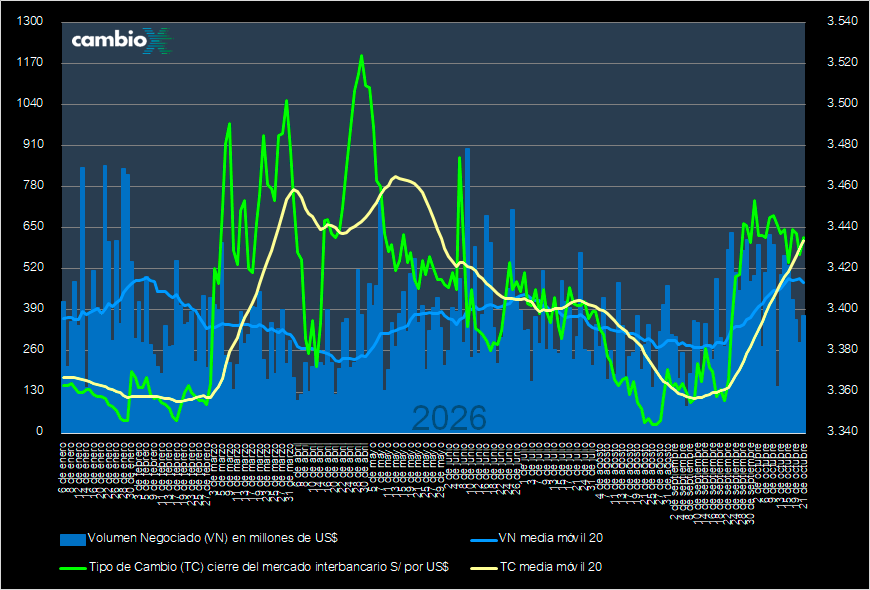The height and width of the screenshot is (590, 870).
Task: Click the right axis value 3.400
Action: (842, 309)
